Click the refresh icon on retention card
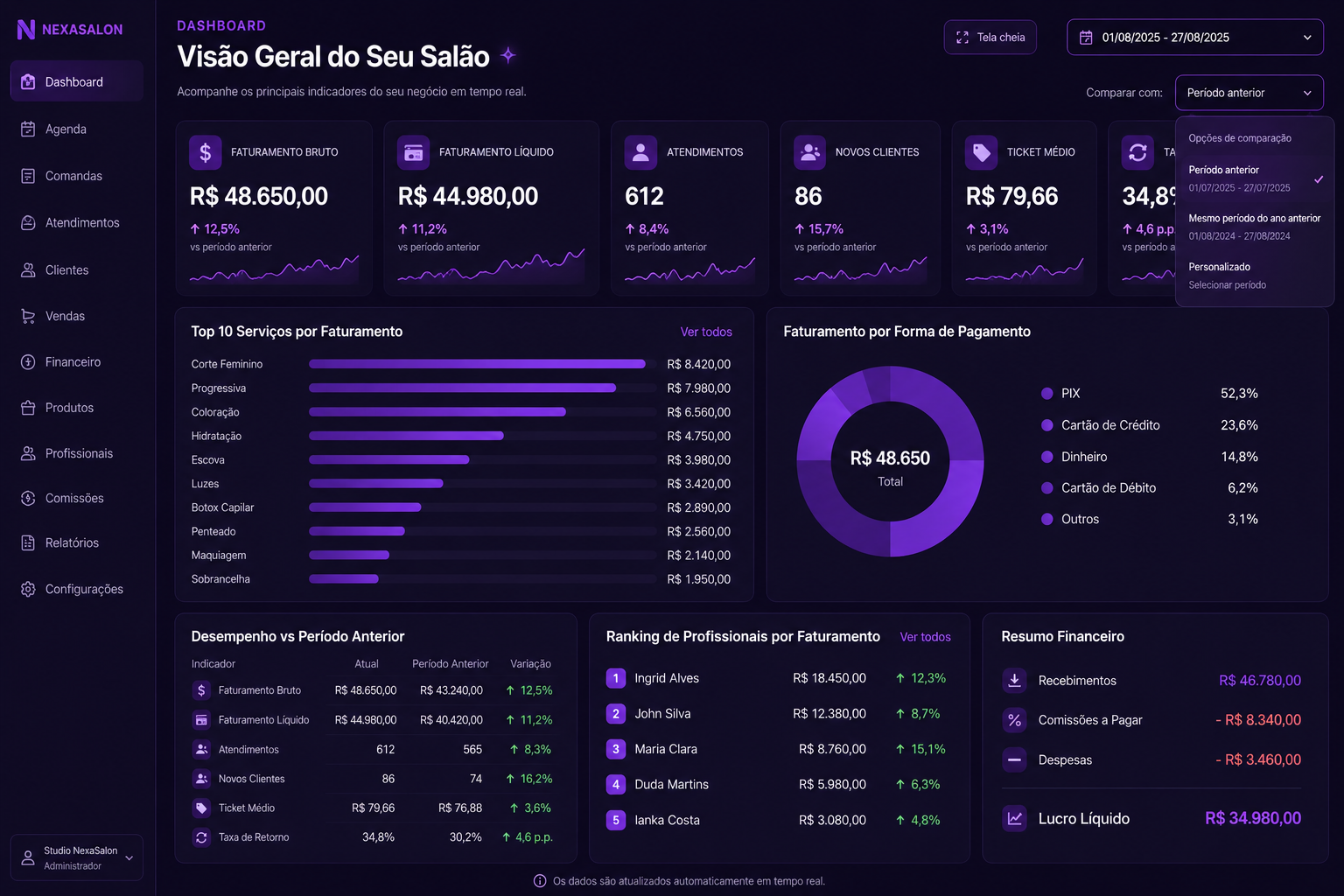Screen dimensions: 1344x896 (x=1137, y=152)
